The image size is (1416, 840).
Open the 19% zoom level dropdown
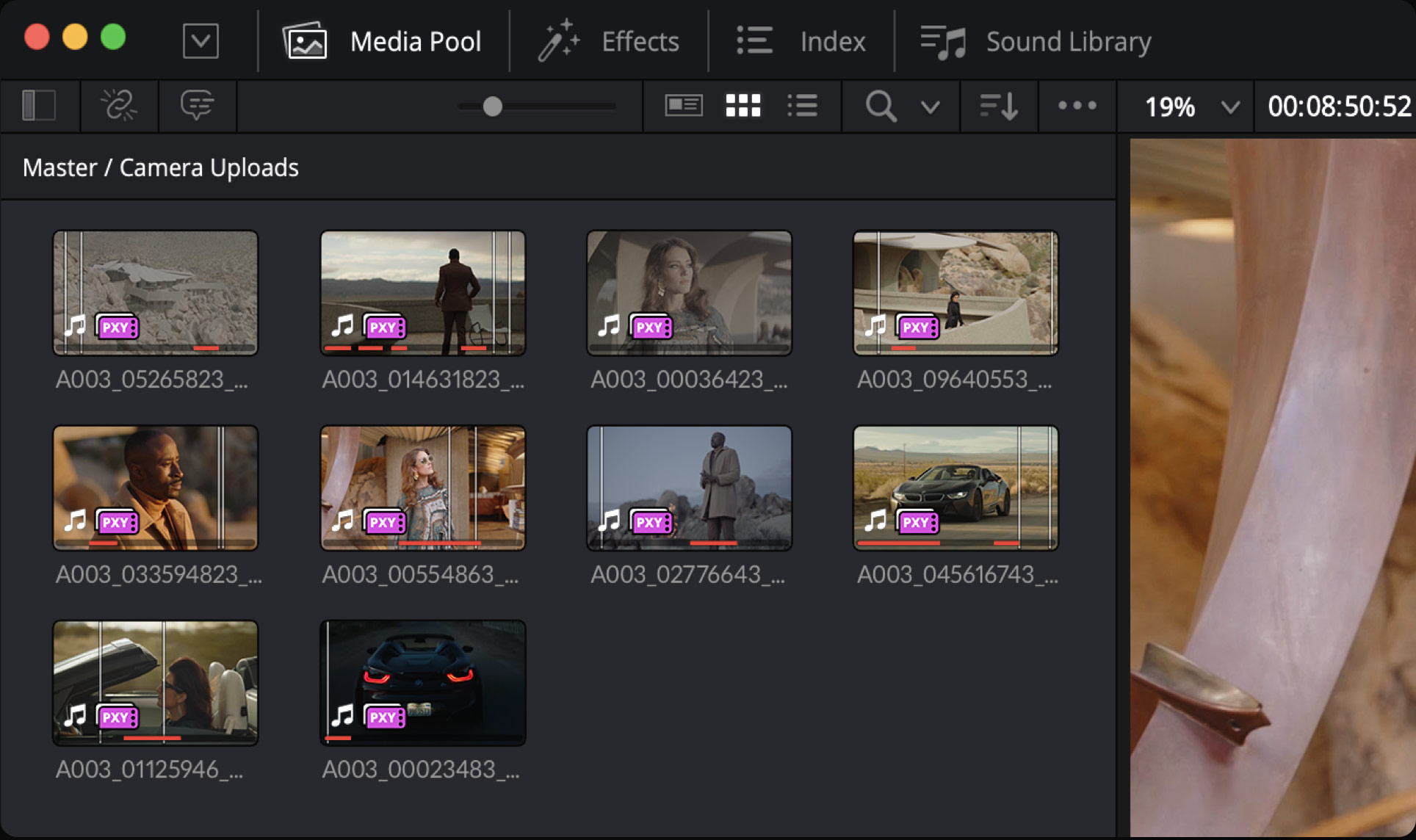(x=1184, y=106)
